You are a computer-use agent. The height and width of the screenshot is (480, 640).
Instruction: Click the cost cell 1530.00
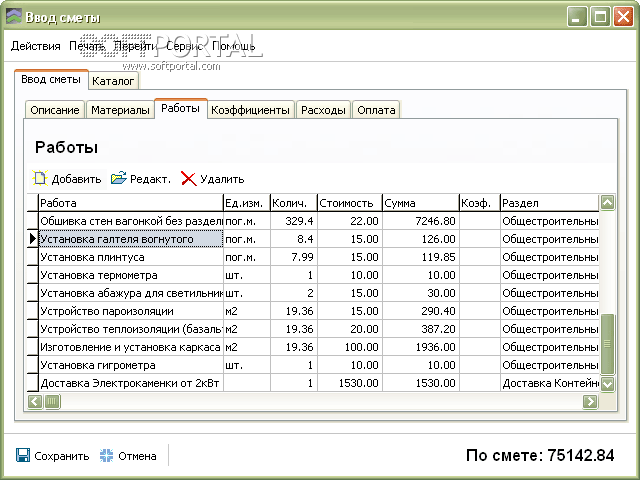[350, 382]
